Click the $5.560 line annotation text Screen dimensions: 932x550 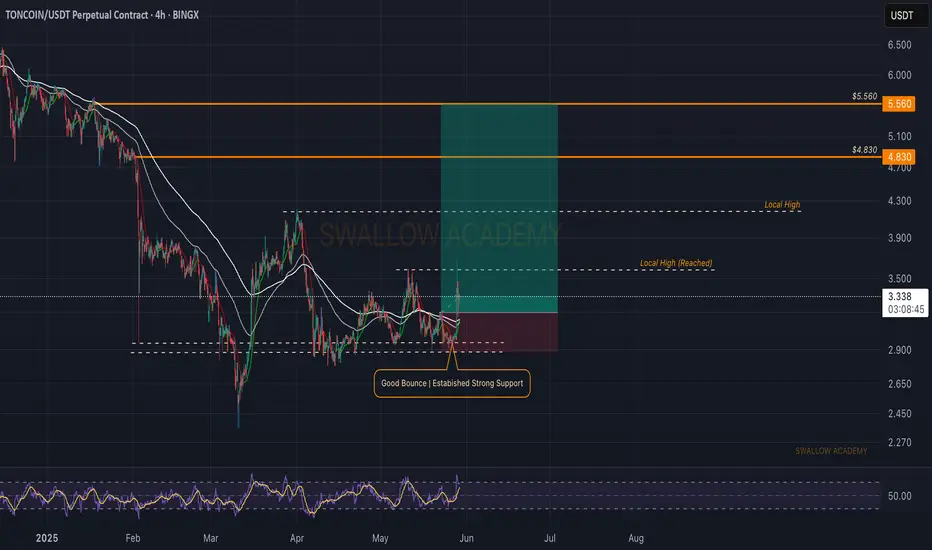pyautogui.click(x=864, y=96)
